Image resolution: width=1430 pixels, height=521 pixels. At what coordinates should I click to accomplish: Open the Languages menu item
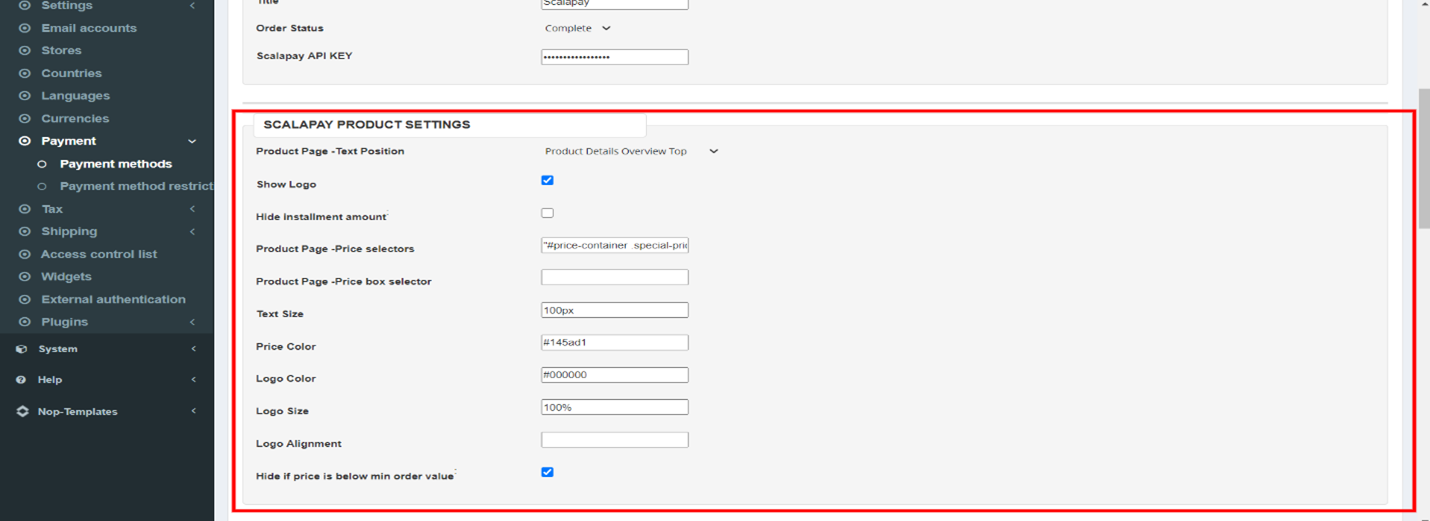tap(75, 96)
